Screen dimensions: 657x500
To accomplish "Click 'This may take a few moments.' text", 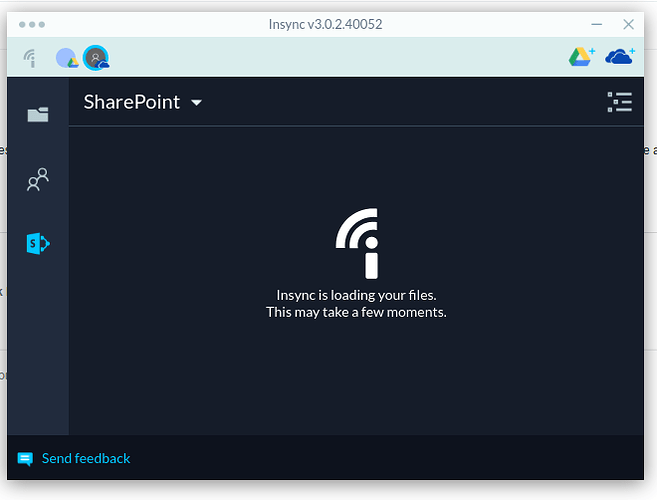I will click(357, 312).
